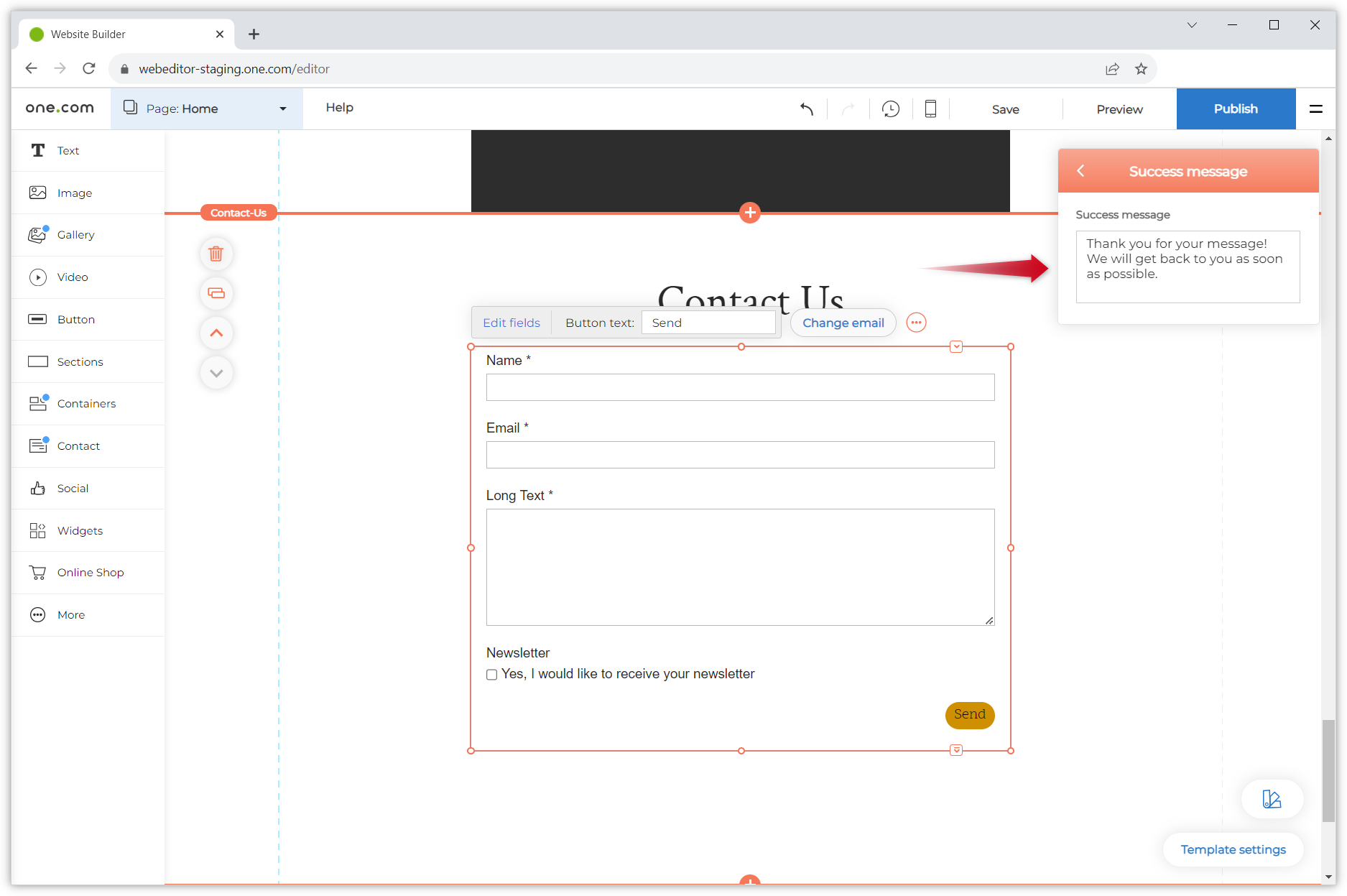The width and height of the screenshot is (1347, 896).
Task: Open the version history clock icon
Action: 891,109
